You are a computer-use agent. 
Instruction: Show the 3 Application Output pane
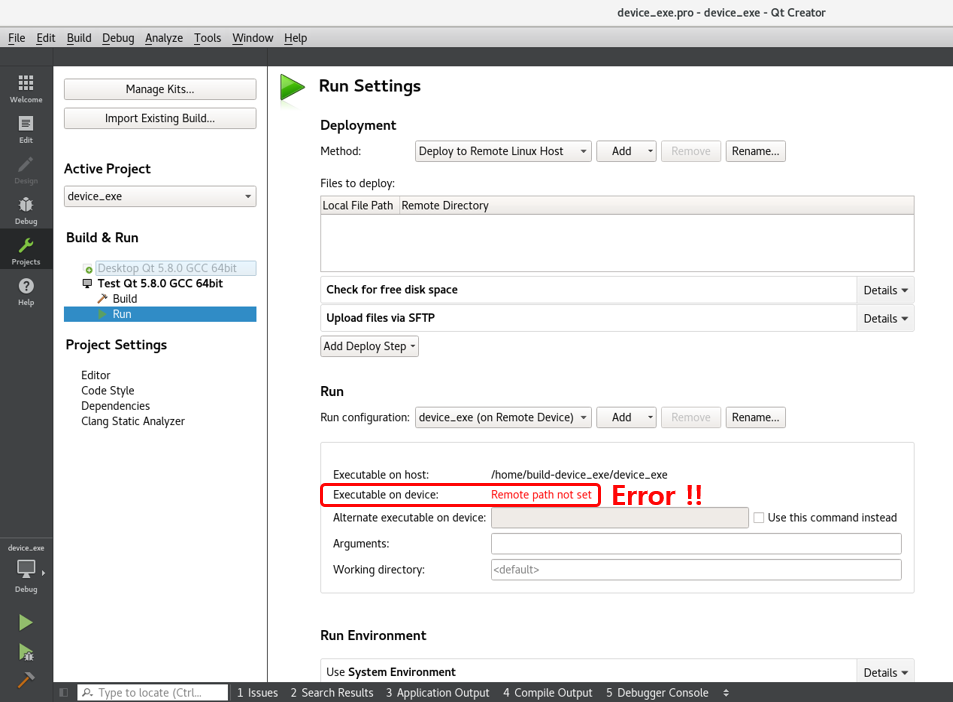(438, 693)
